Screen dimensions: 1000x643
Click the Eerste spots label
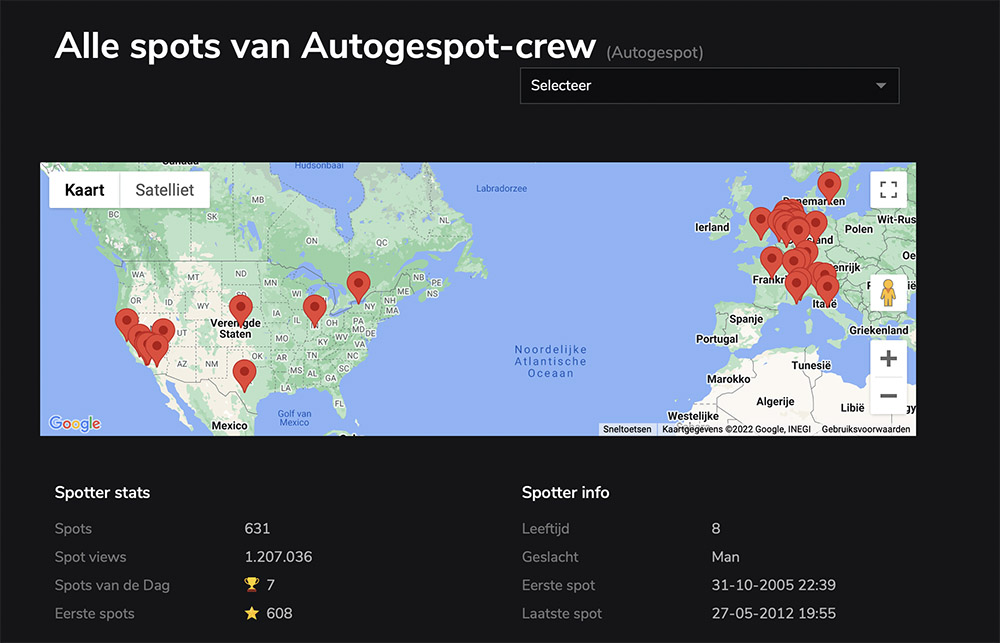coord(94,614)
